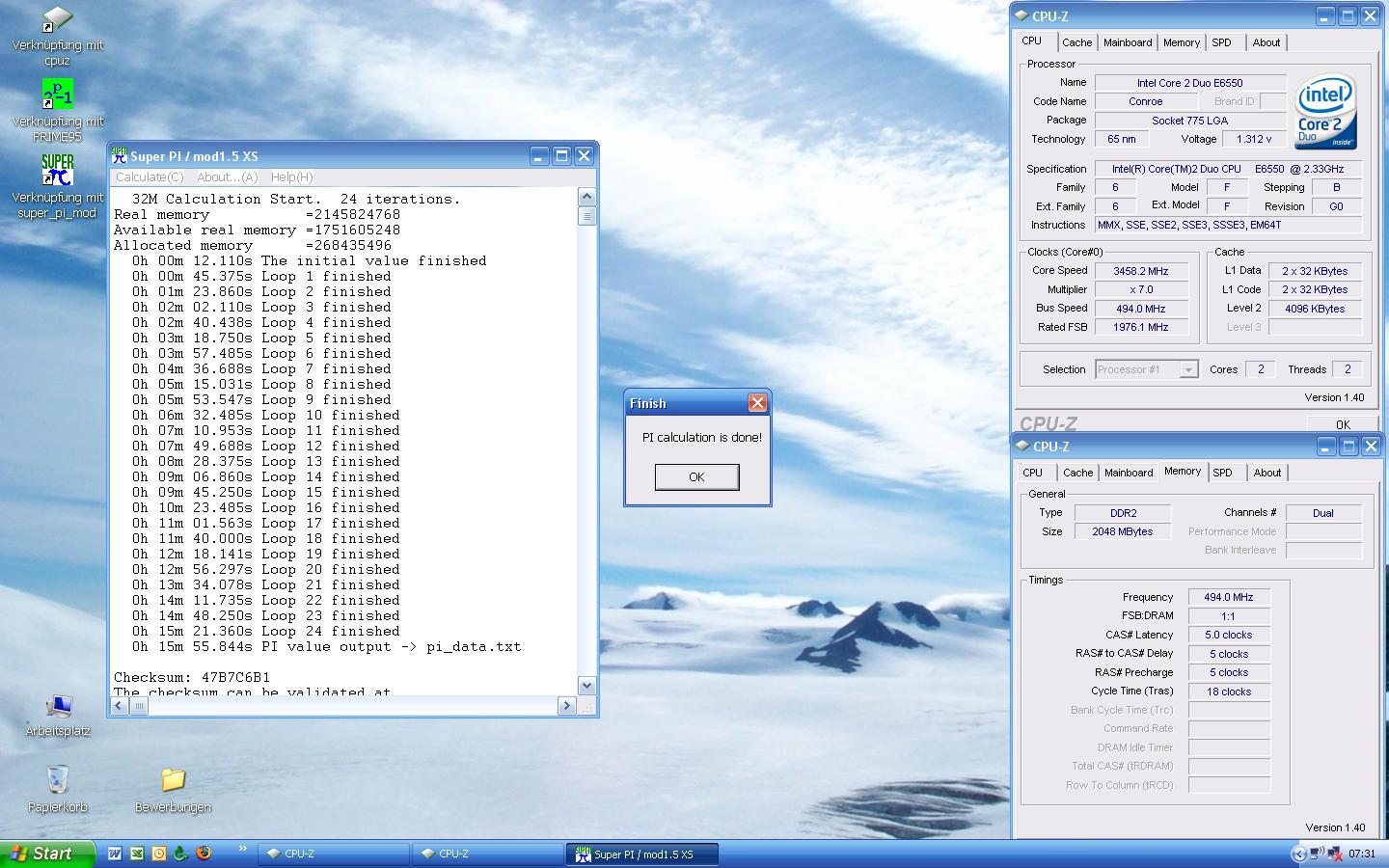Viewport: 1389px width, 868px height.
Task: Click the wireless network tray icon
Action: [x=1317, y=854]
